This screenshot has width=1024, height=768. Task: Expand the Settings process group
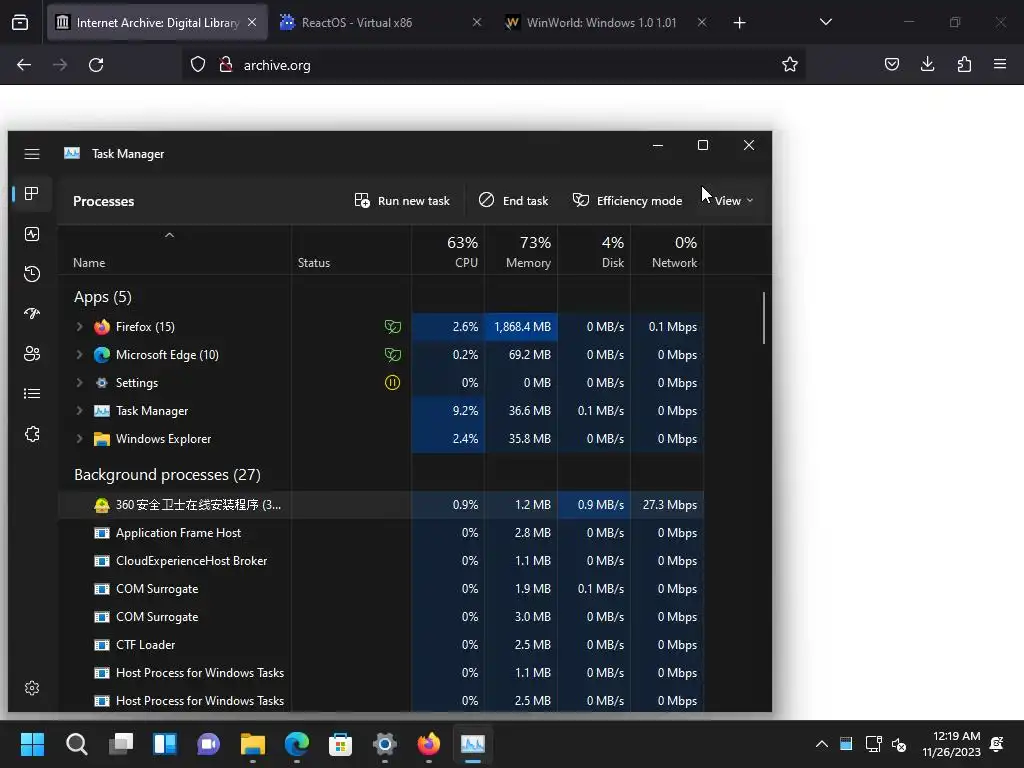pos(79,383)
